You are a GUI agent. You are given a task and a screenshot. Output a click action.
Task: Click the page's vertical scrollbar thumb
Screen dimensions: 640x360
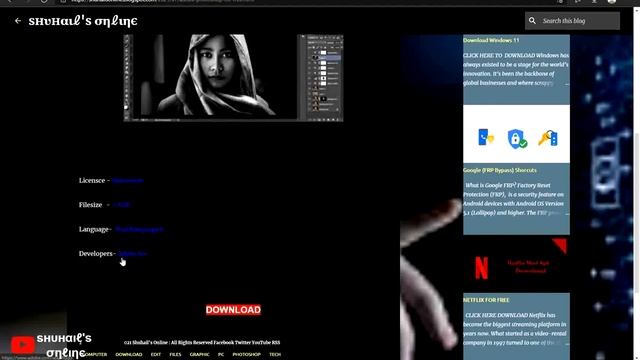point(636,212)
